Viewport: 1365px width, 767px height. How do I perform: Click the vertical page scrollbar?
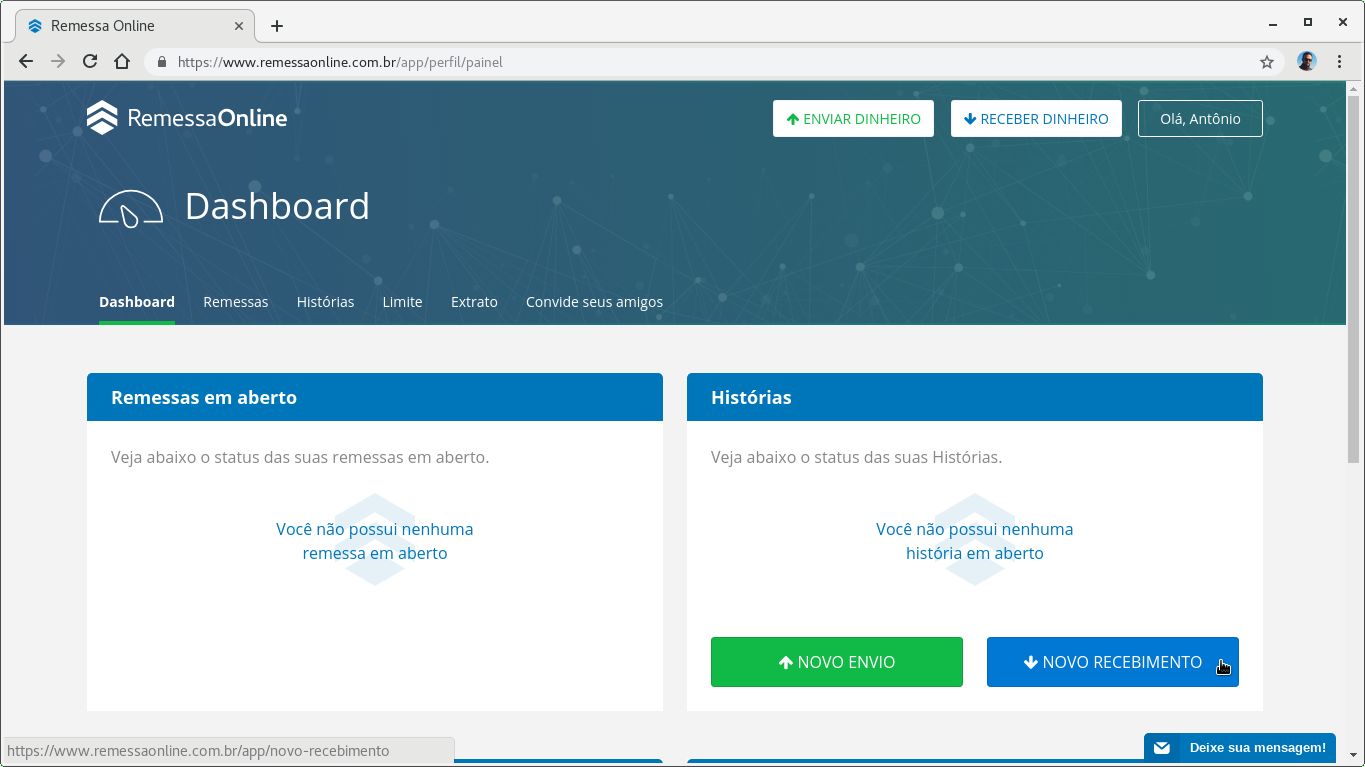[x=1354, y=280]
